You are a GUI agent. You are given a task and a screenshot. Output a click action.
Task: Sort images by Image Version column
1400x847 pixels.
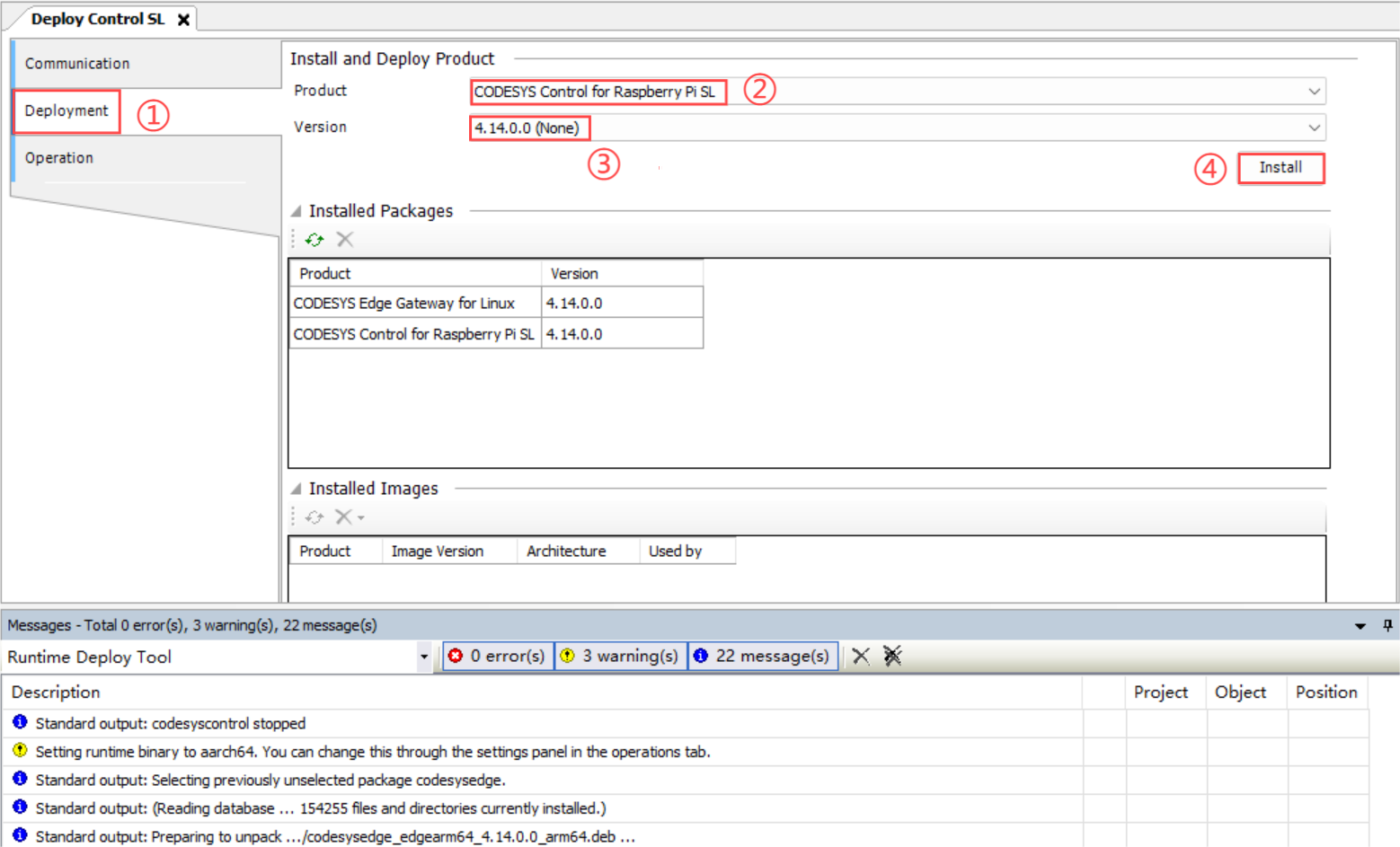click(x=449, y=551)
